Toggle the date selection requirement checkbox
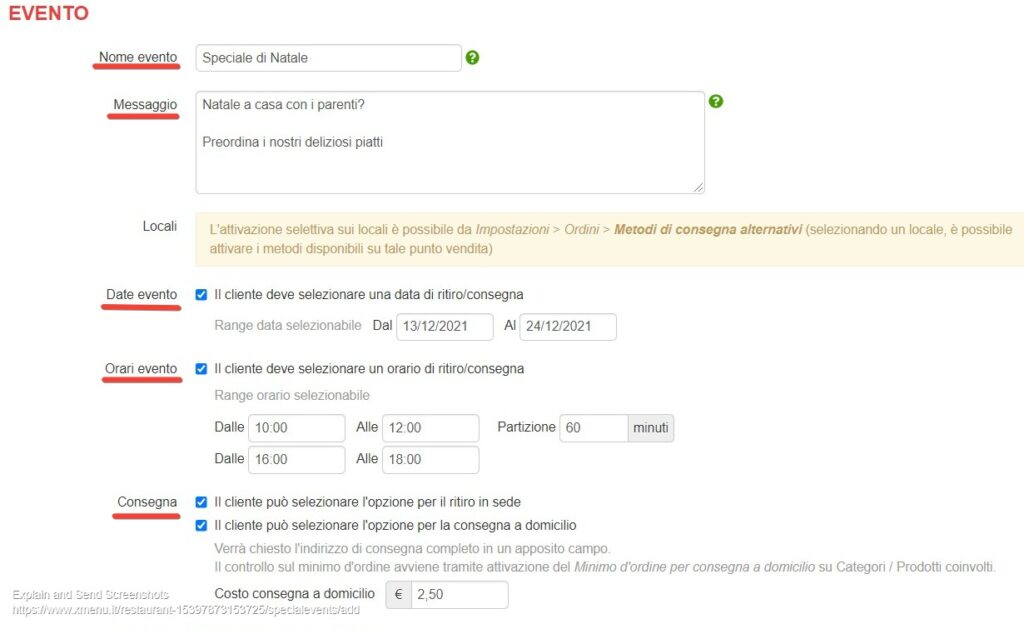The image size is (1024, 629). pos(201,295)
